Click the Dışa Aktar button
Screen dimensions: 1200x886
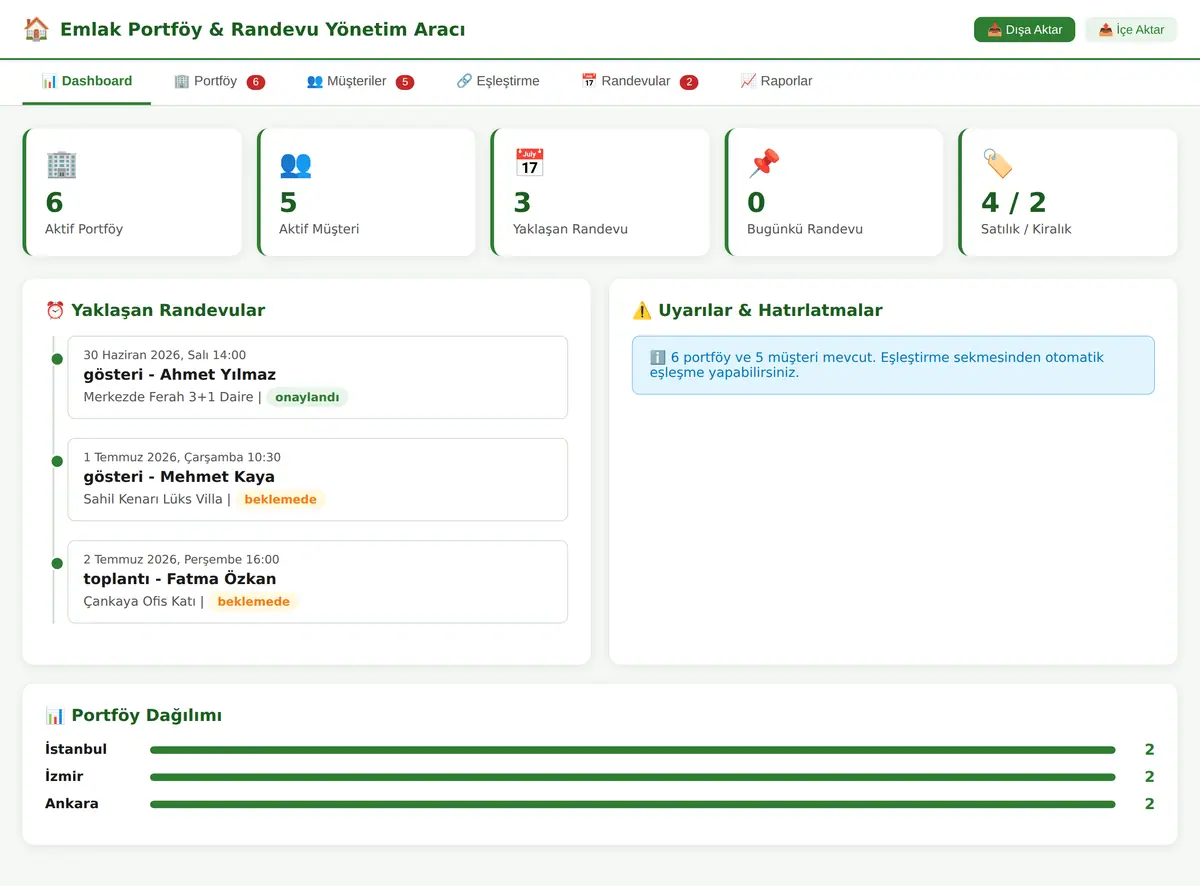(x=1025, y=30)
